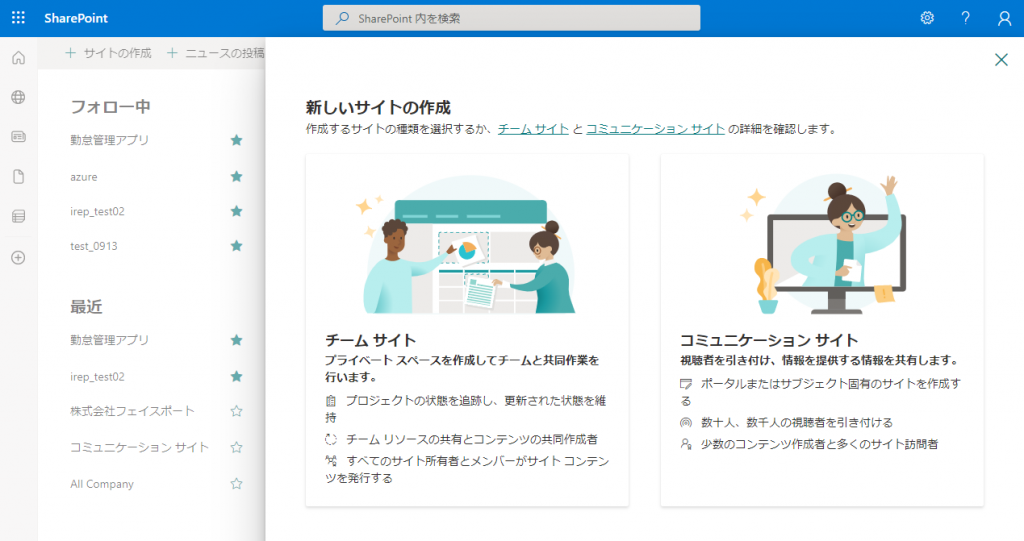Image resolution: width=1024 pixels, height=541 pixels.
Task: Click ニュースの投稿 button
Action: 216,53
